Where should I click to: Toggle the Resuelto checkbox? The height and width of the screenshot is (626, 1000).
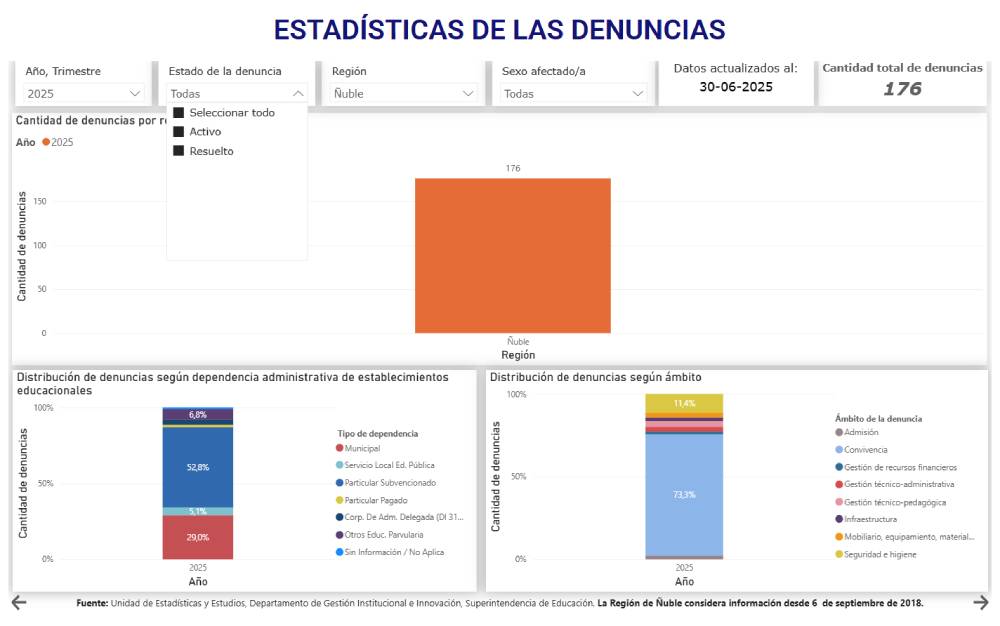point(179,151)
